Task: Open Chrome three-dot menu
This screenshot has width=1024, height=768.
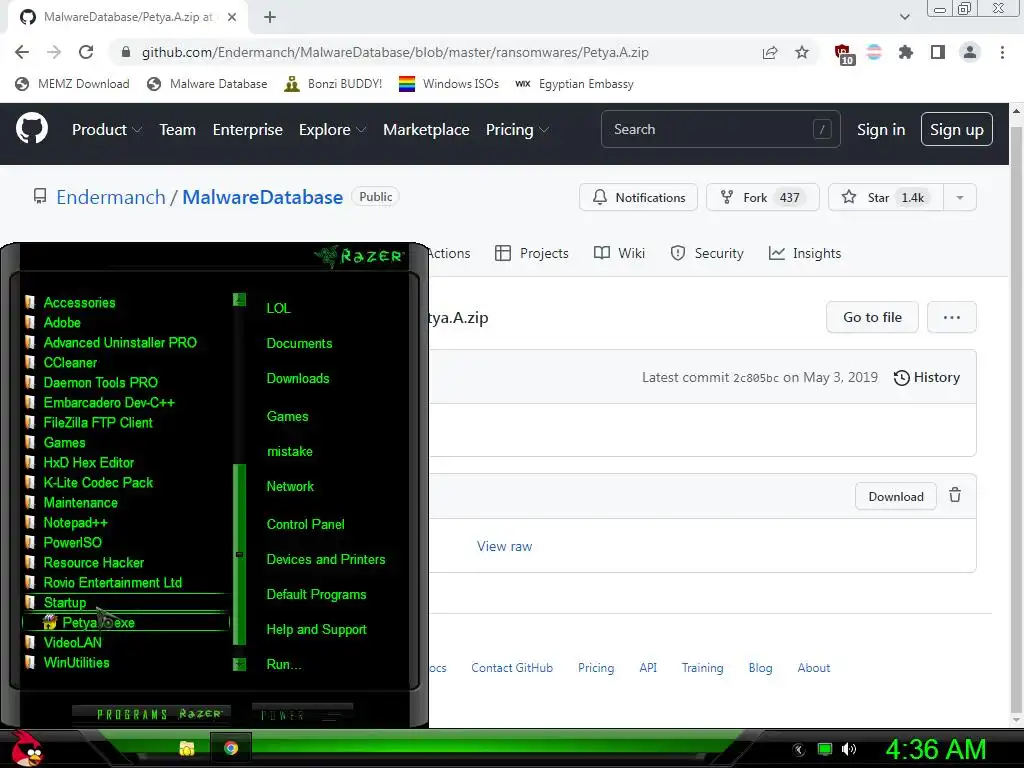Action: pyautogui.click(x=1002, y=52)
